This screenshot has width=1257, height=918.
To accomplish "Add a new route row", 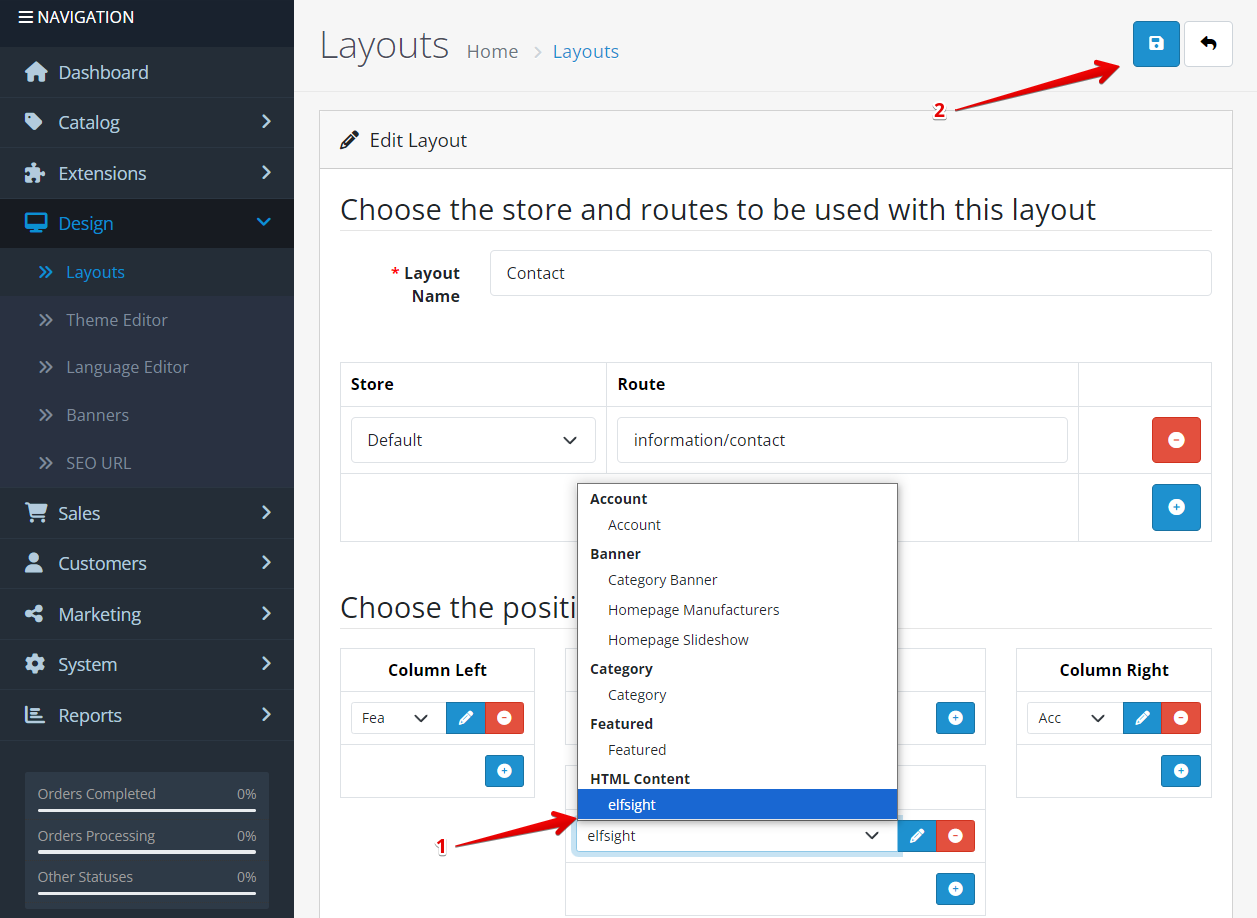I will [1176, 507].
